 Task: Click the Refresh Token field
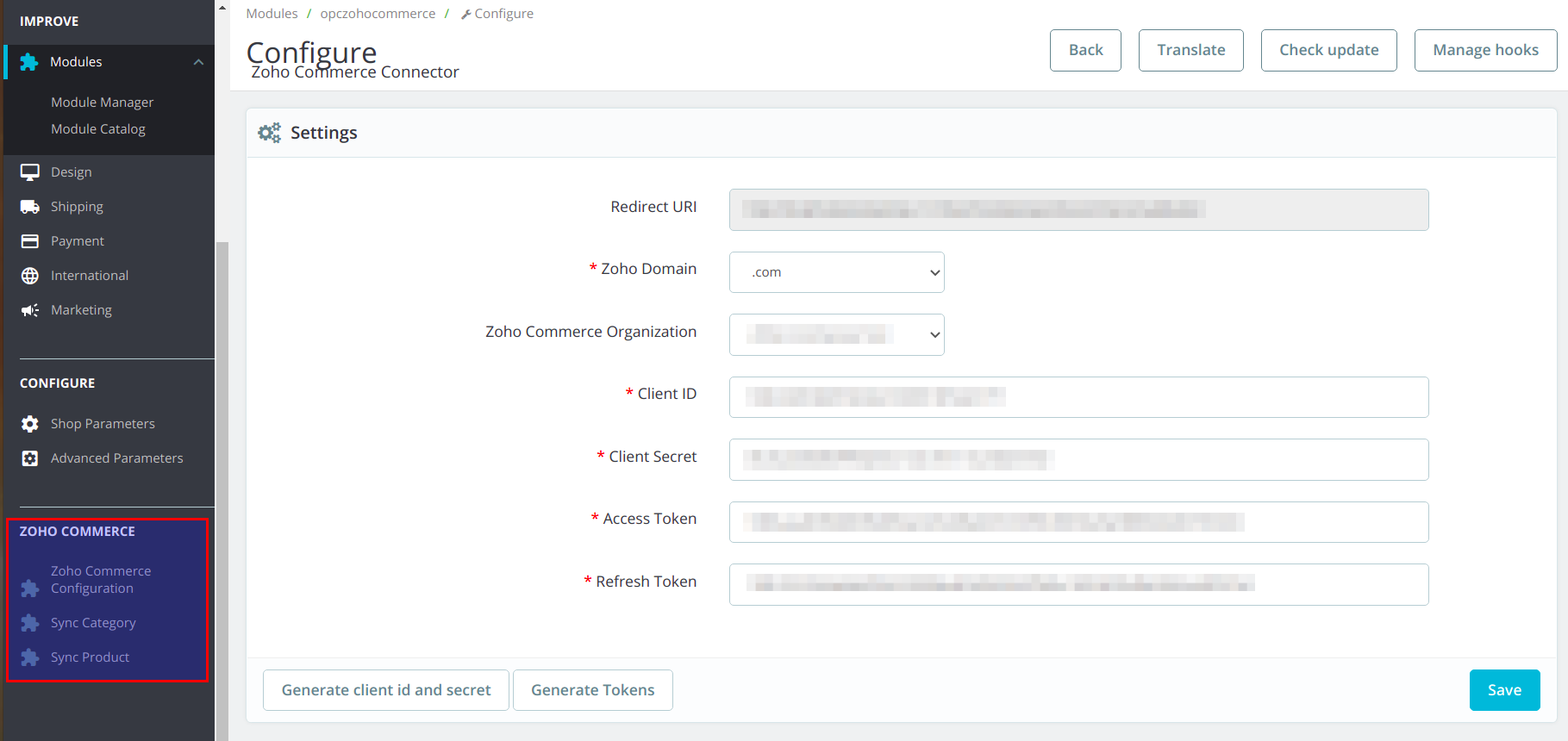[1078, 584]
